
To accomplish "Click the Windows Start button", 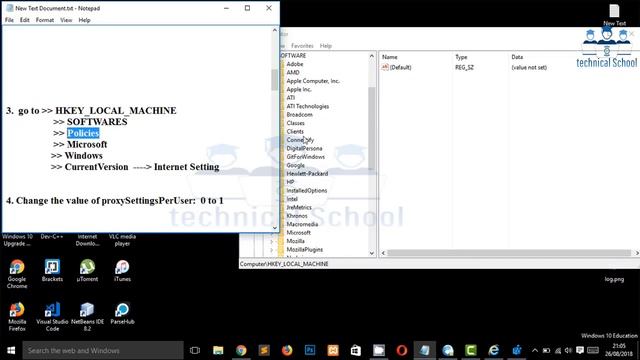I will point(11,350).
